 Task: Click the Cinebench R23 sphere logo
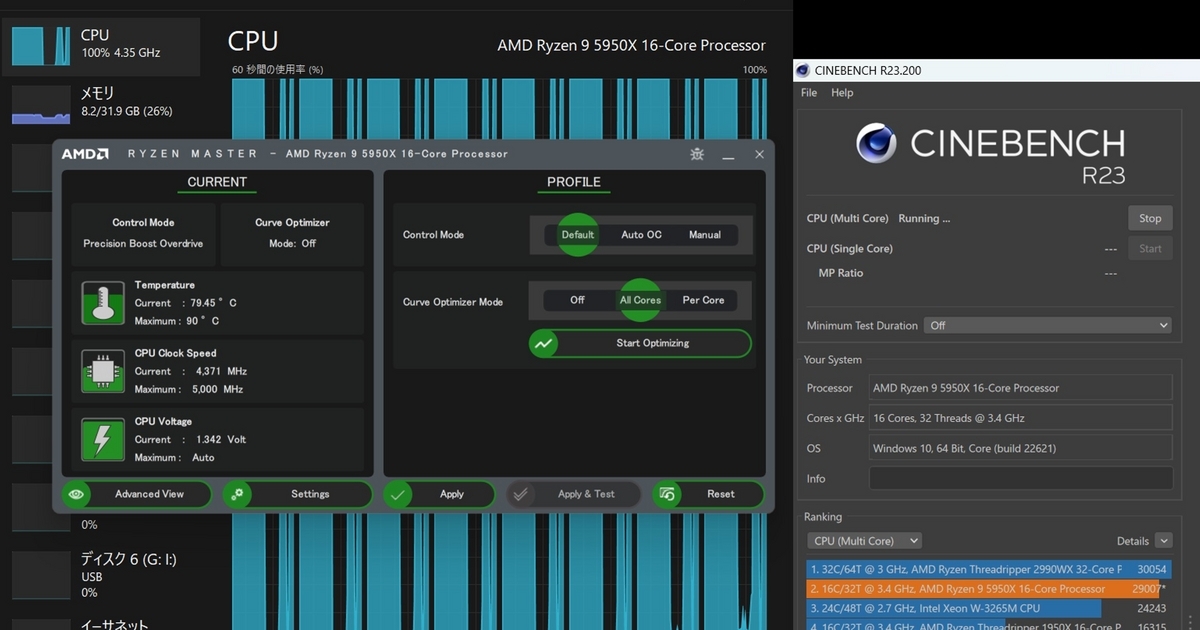click(876, 143)
